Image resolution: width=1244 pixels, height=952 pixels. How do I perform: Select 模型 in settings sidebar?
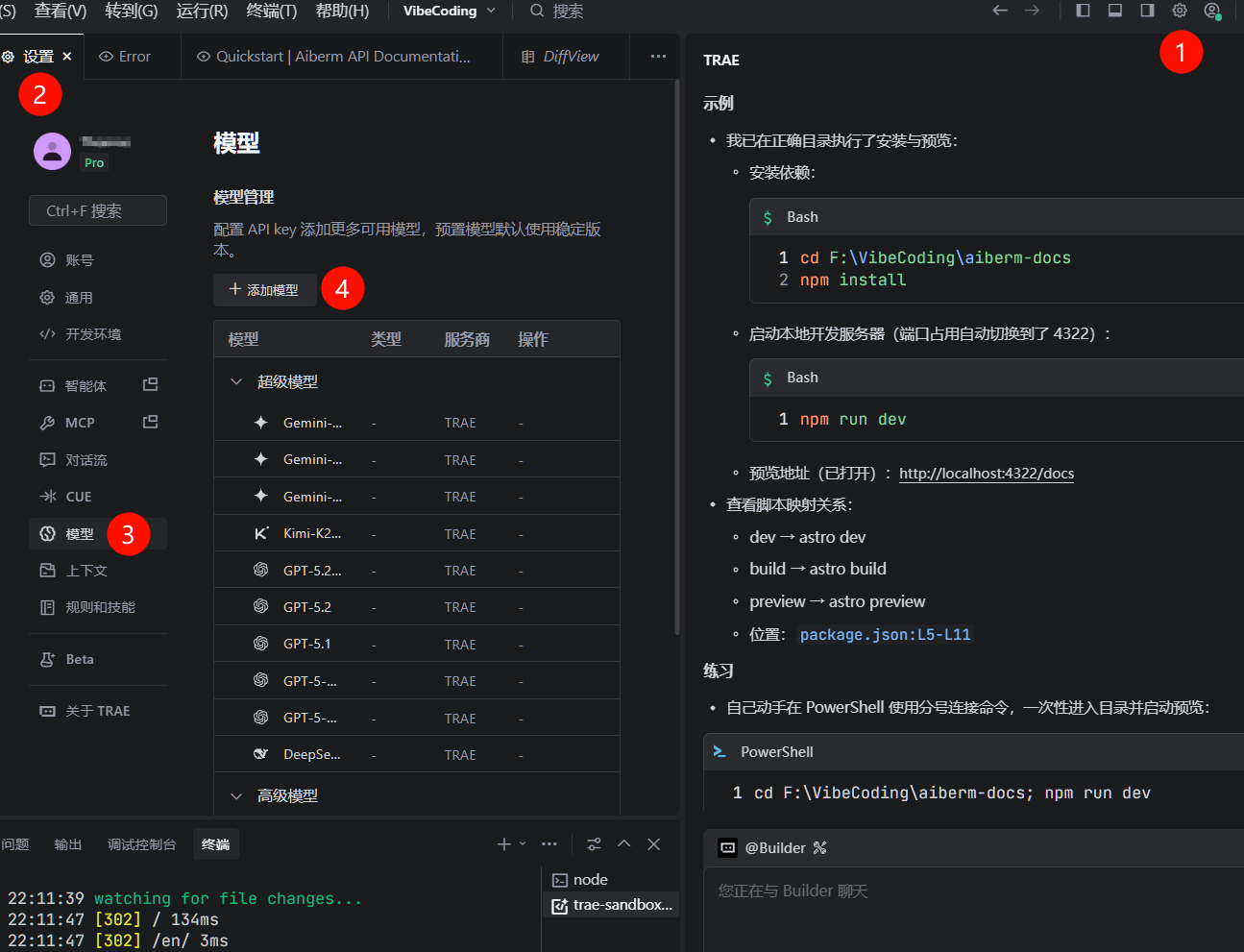[x=80, y=534]
